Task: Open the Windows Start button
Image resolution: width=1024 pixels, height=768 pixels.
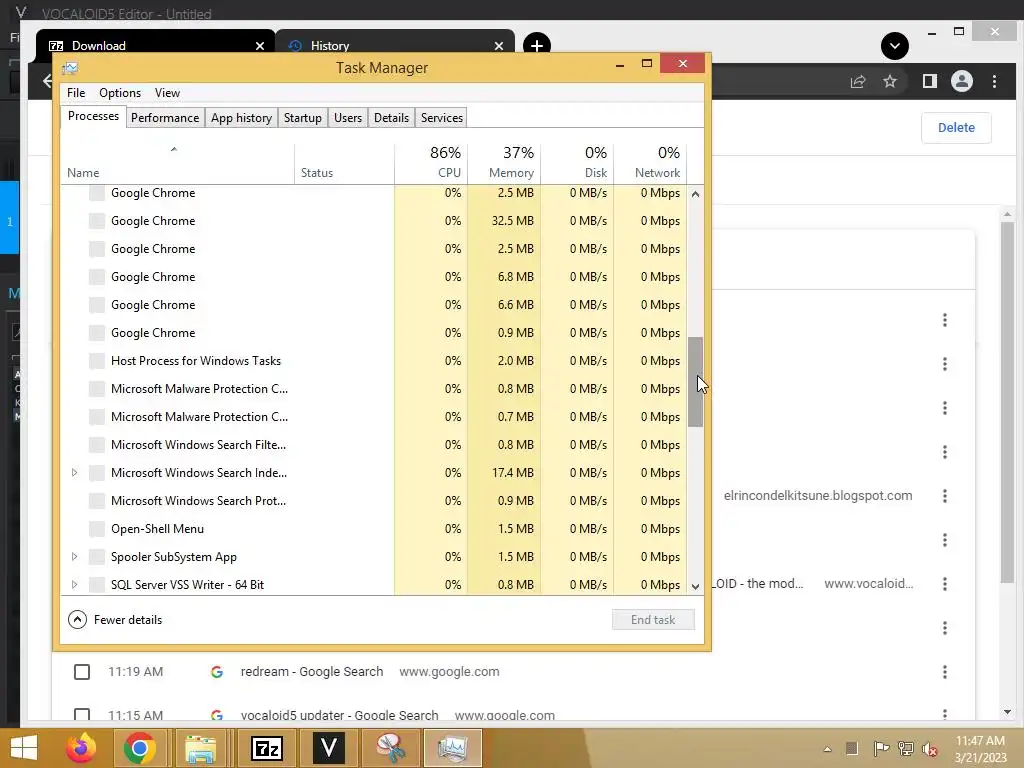Action: (24, 748)
